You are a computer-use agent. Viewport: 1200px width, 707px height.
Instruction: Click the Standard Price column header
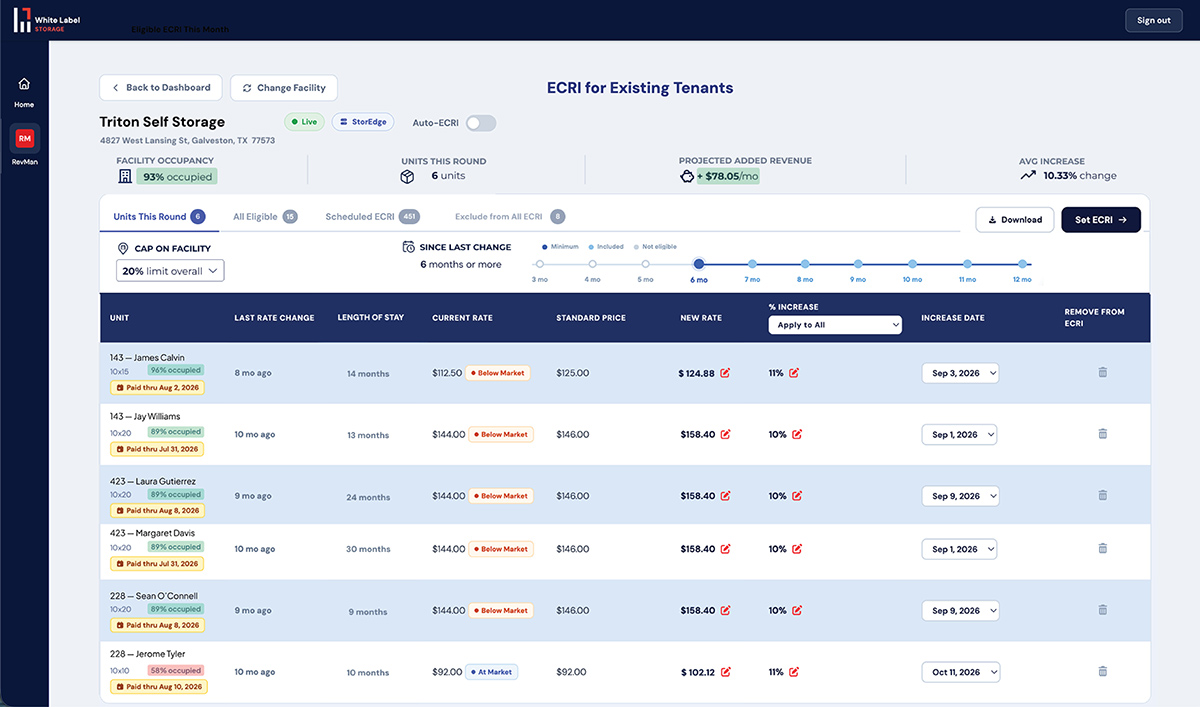pos(591,318)
